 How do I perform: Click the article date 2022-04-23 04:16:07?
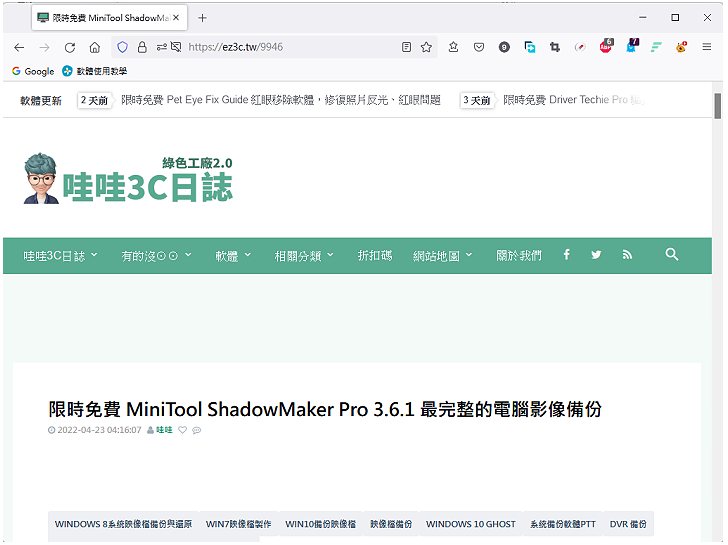pos(99,430)
